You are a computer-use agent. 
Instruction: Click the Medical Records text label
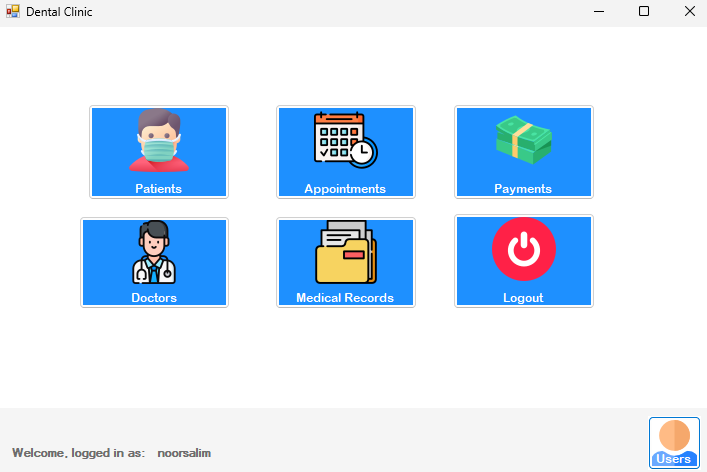click(345, 298)
